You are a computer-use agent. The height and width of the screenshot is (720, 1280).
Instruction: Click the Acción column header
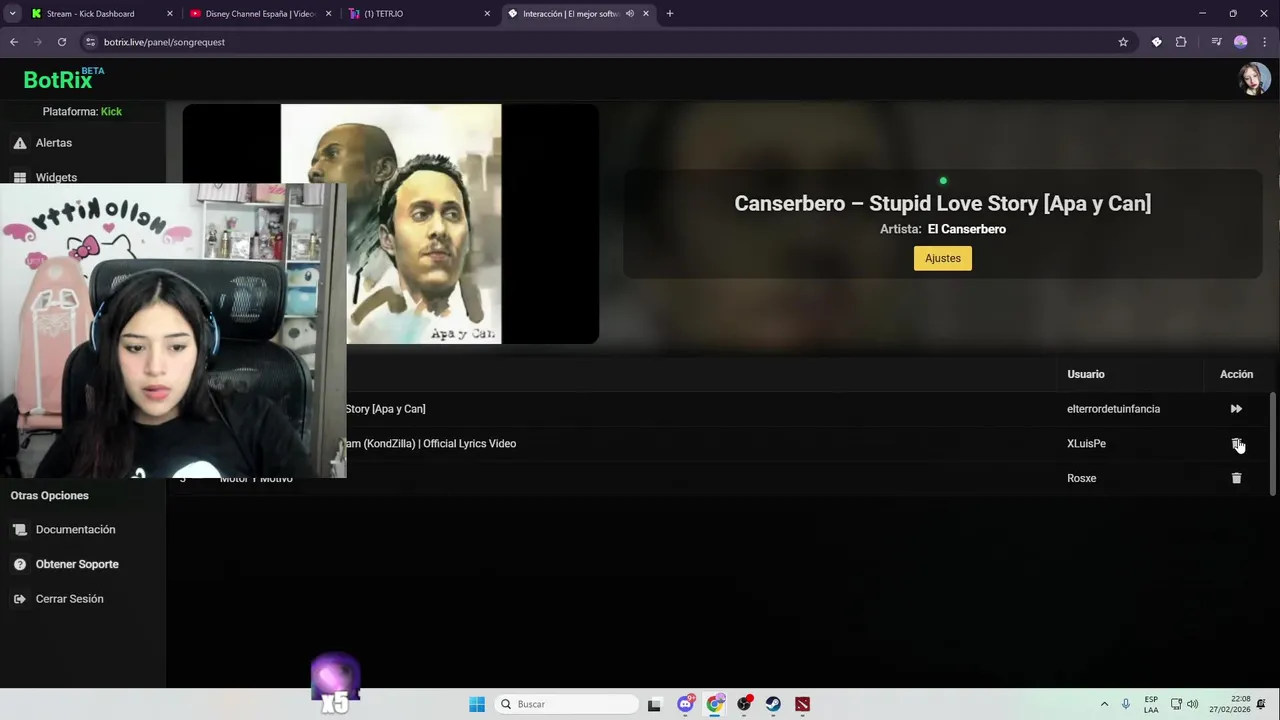pyautogui.click(x=1236, y=374)
